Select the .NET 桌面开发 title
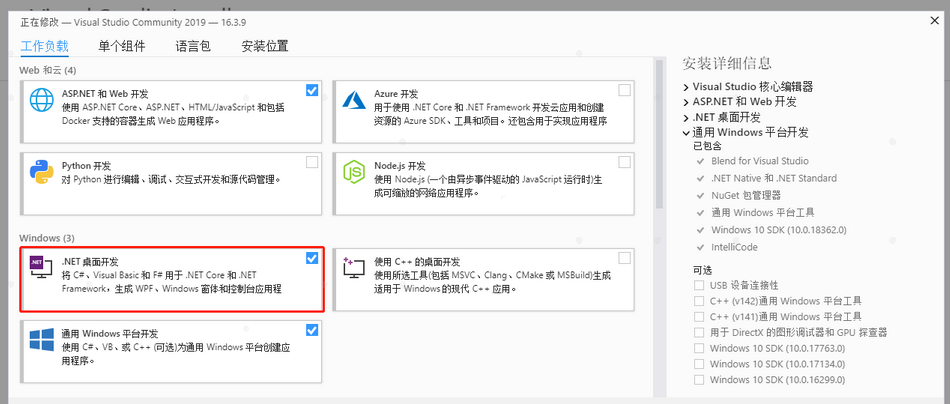950x404 pixels. [x=90, y=262]
